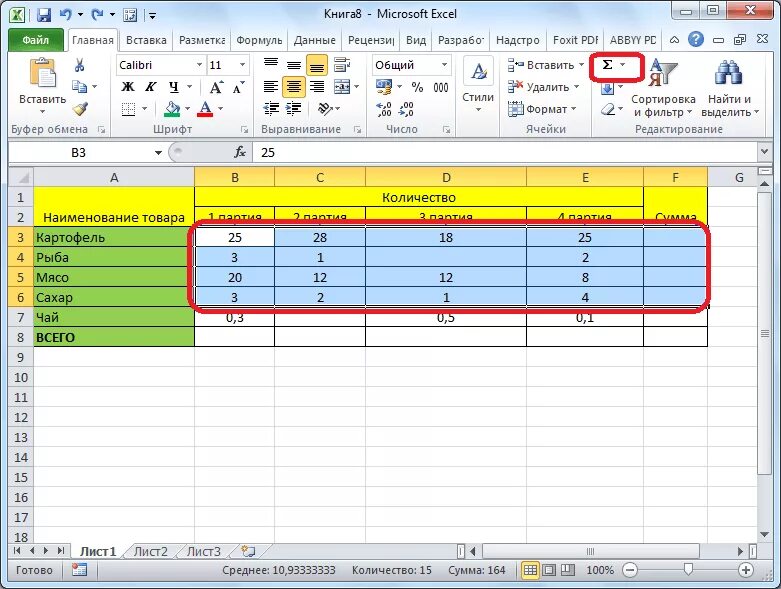Click the insert function fx icon
This screenshot has width=781, height=589.
point(240,152)
